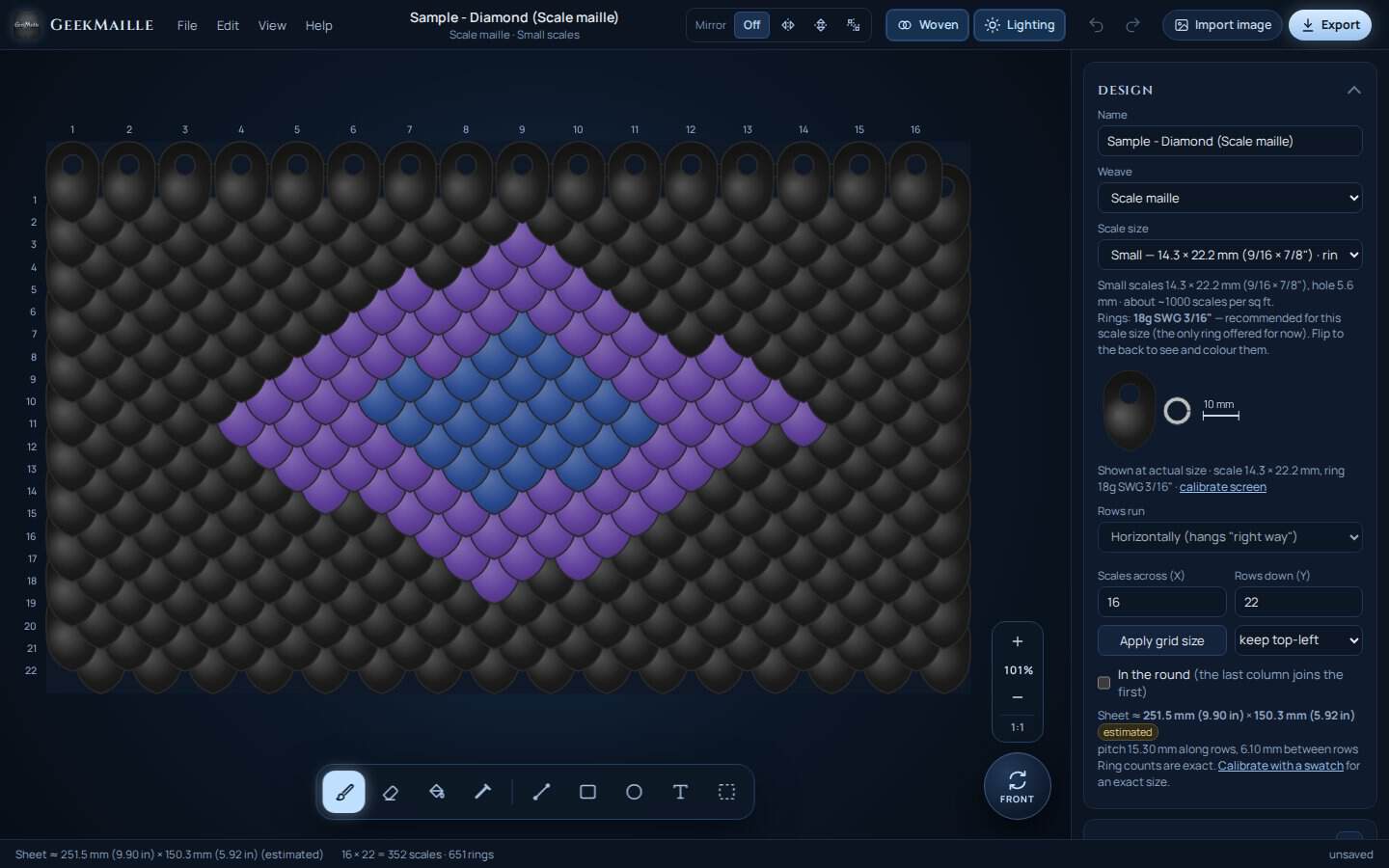This screenshot has height=868, width=1389.
Task: Open the Scale size dropdown
Action: coord(1229,255)
